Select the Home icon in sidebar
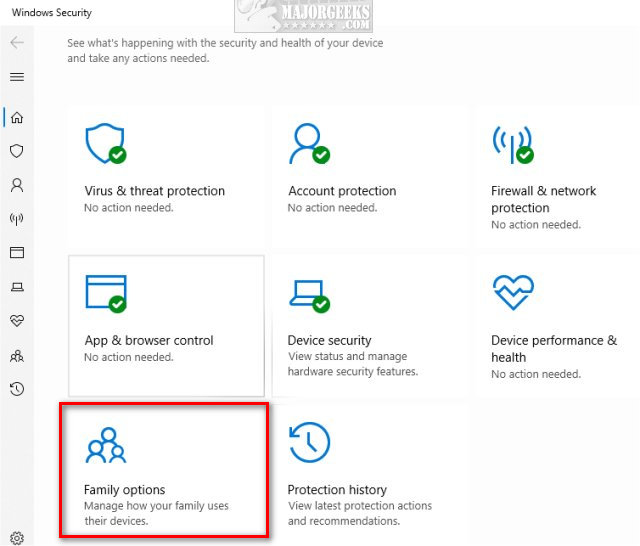The width and height of the screenshot is (640, 546). [17, 118]
